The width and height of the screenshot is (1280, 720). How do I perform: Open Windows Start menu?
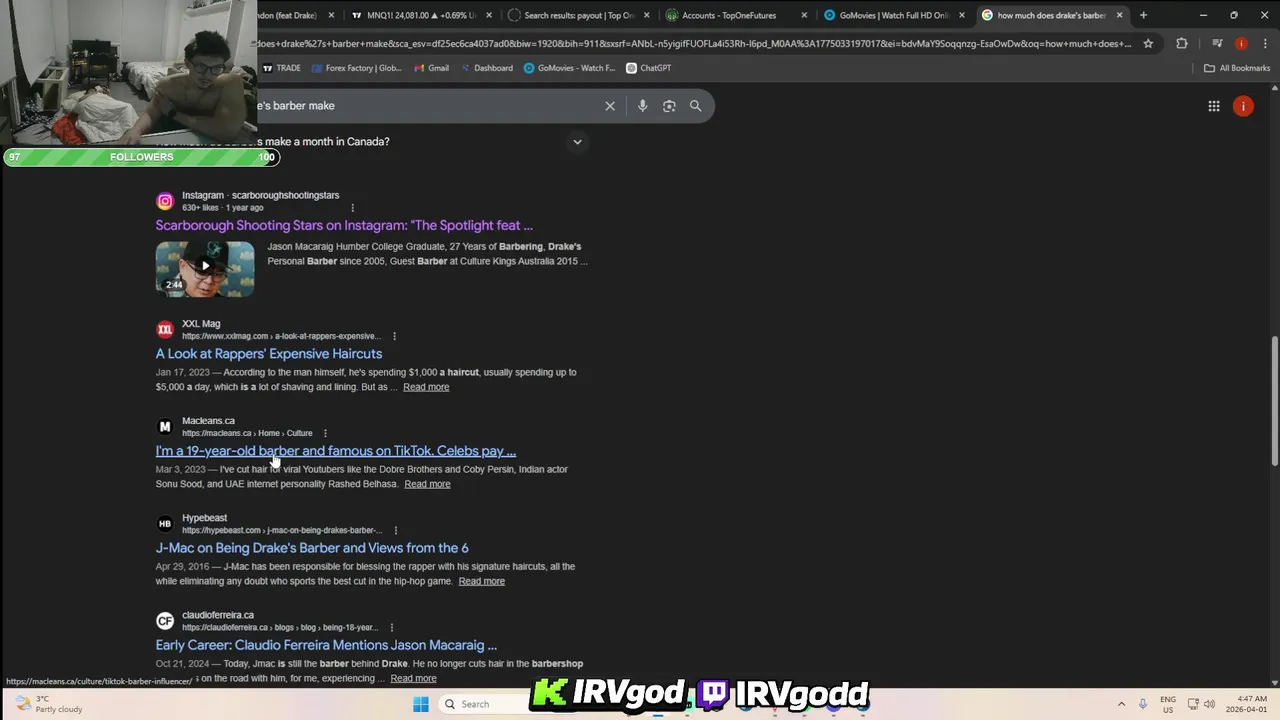click(x=421, y=704)
